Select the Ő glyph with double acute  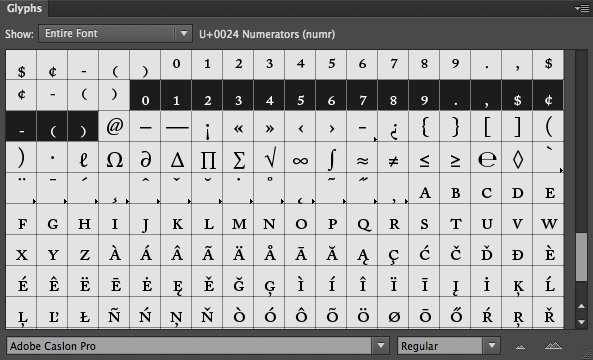point(455,312)
